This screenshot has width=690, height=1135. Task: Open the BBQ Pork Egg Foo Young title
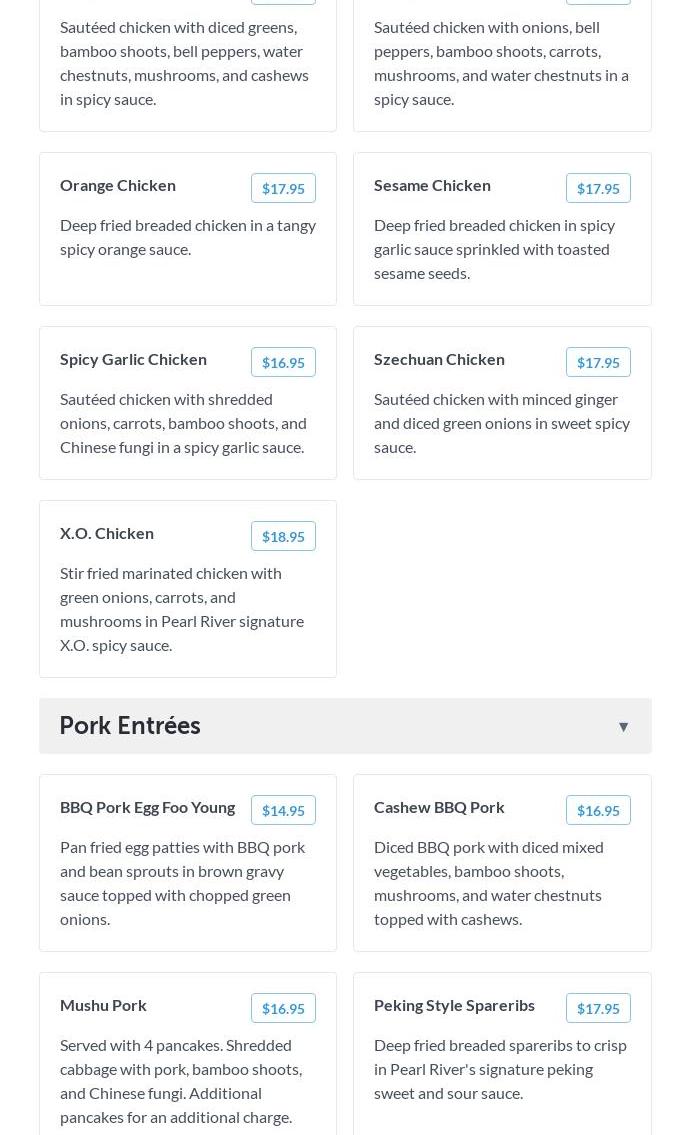pyautogui.click(x=148, y=808)
